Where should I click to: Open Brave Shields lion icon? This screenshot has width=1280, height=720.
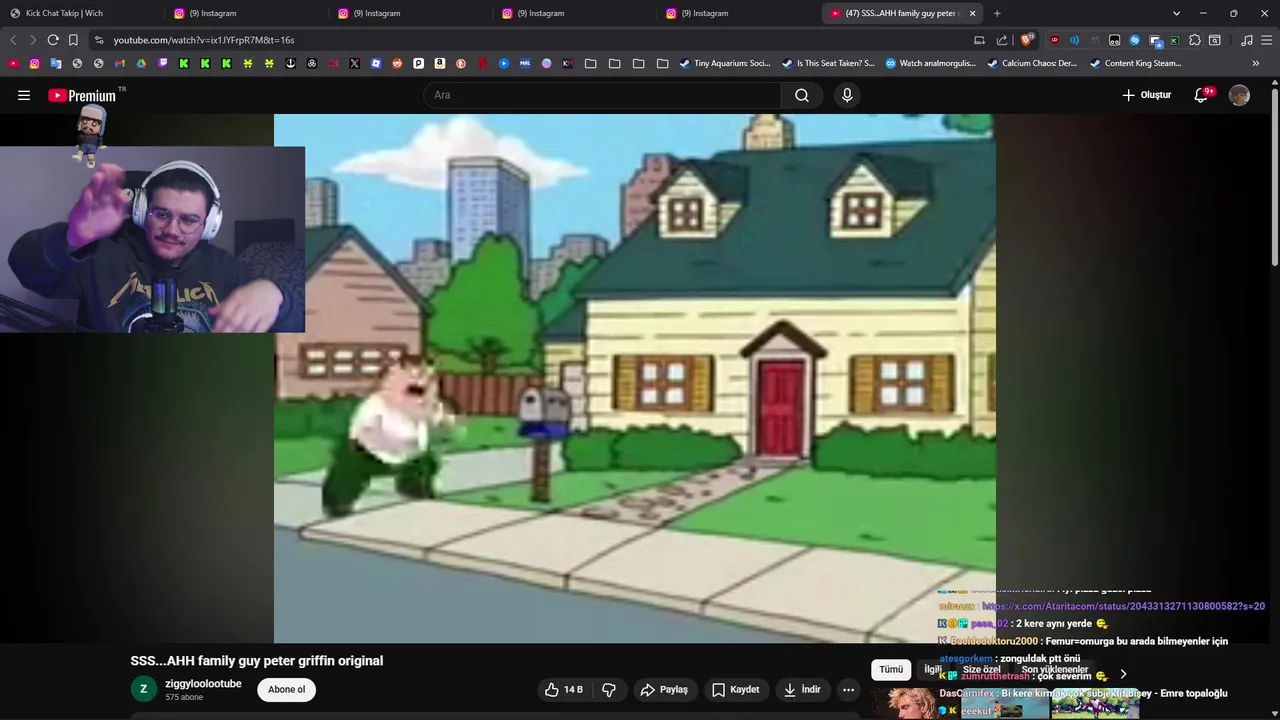(x=1027, y=40)
